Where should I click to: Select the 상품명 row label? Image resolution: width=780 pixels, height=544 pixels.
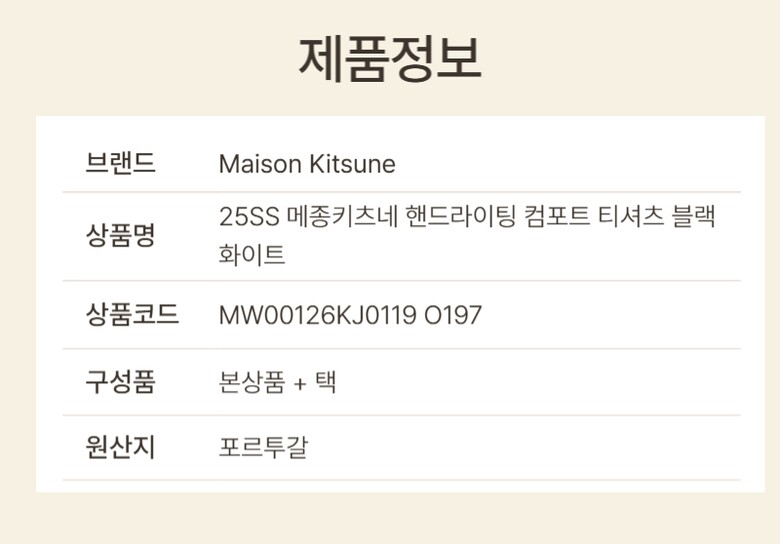[121, 236]
